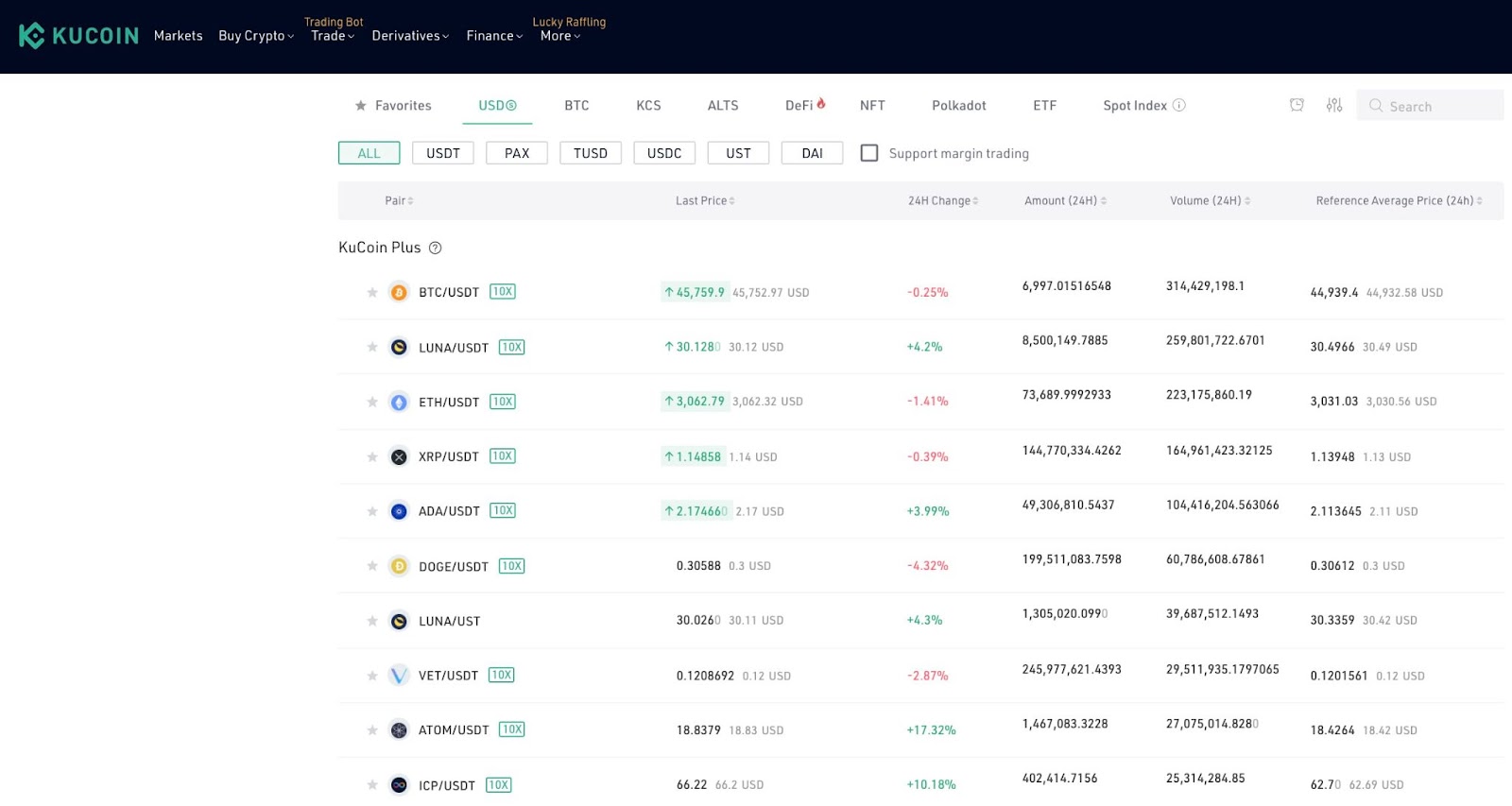Favorite ETH/USDT with its star
The height and width of the screenshot is (806, 1512).
click(372, 402)
